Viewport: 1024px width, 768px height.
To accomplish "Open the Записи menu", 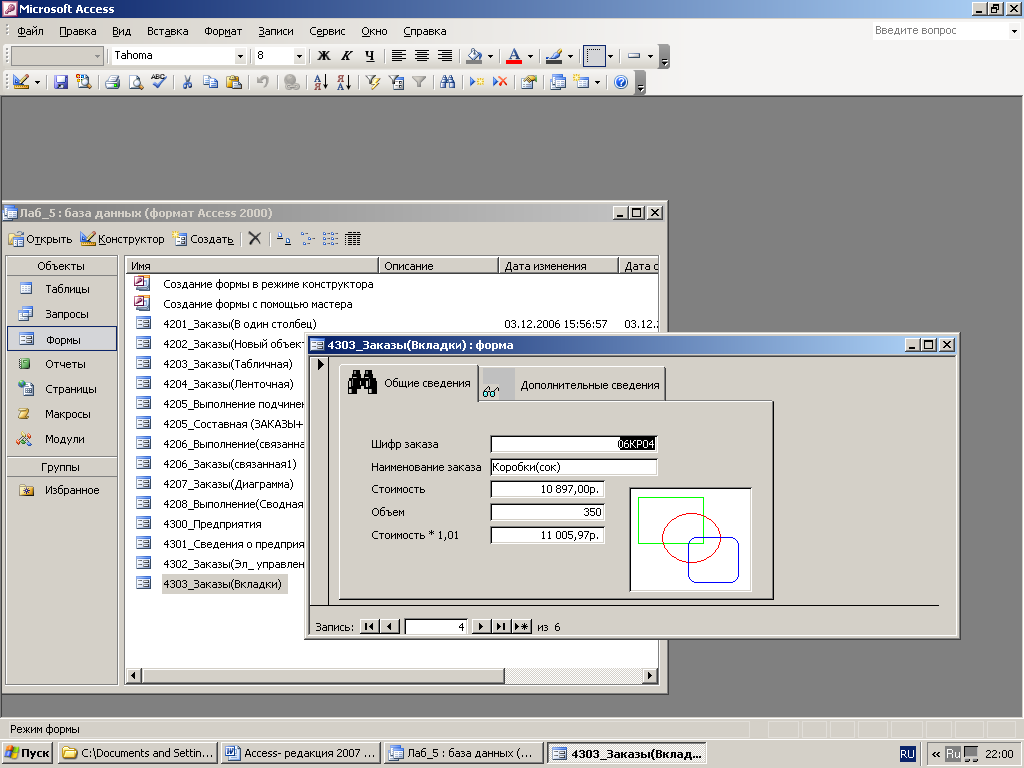I will 276,31.
